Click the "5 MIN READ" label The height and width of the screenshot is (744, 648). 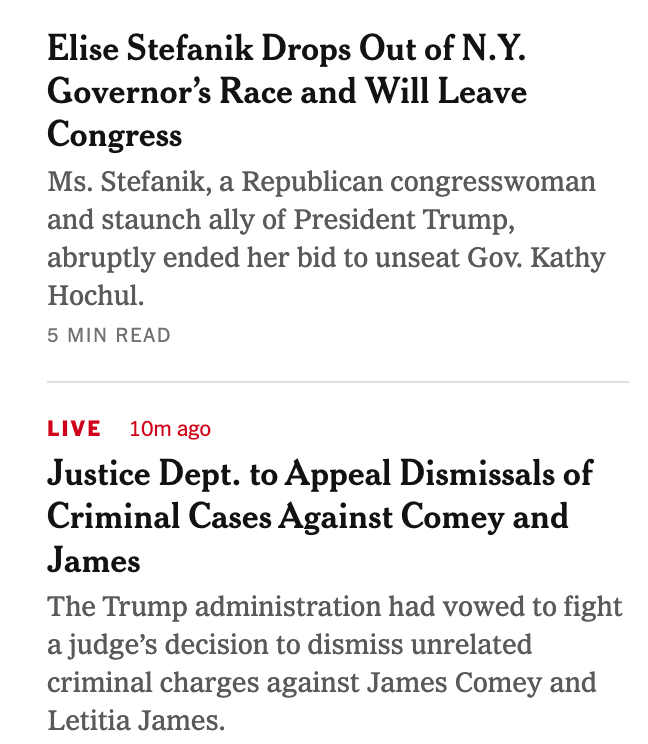click(109, 336)
